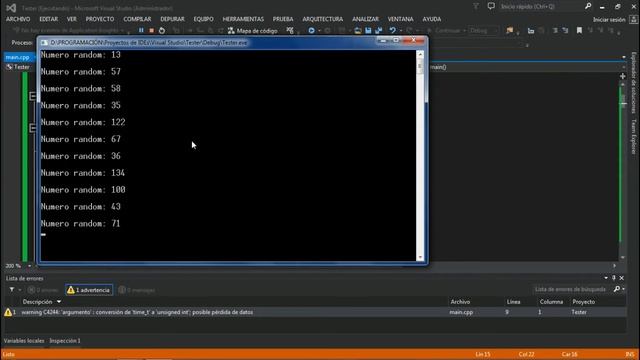Open the AYUDA menu
The image size is (640, 360).
click(432, 19)
